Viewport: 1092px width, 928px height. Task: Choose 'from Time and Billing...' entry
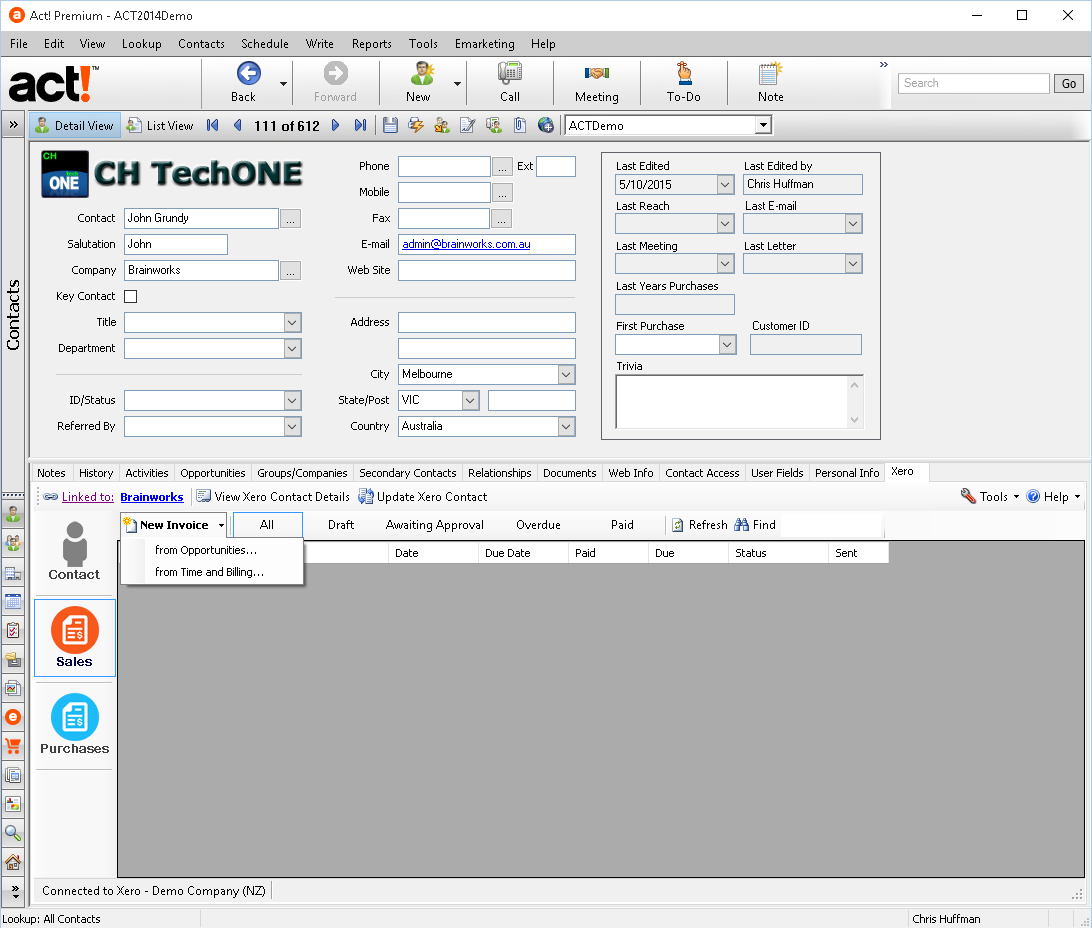(212, 572)
